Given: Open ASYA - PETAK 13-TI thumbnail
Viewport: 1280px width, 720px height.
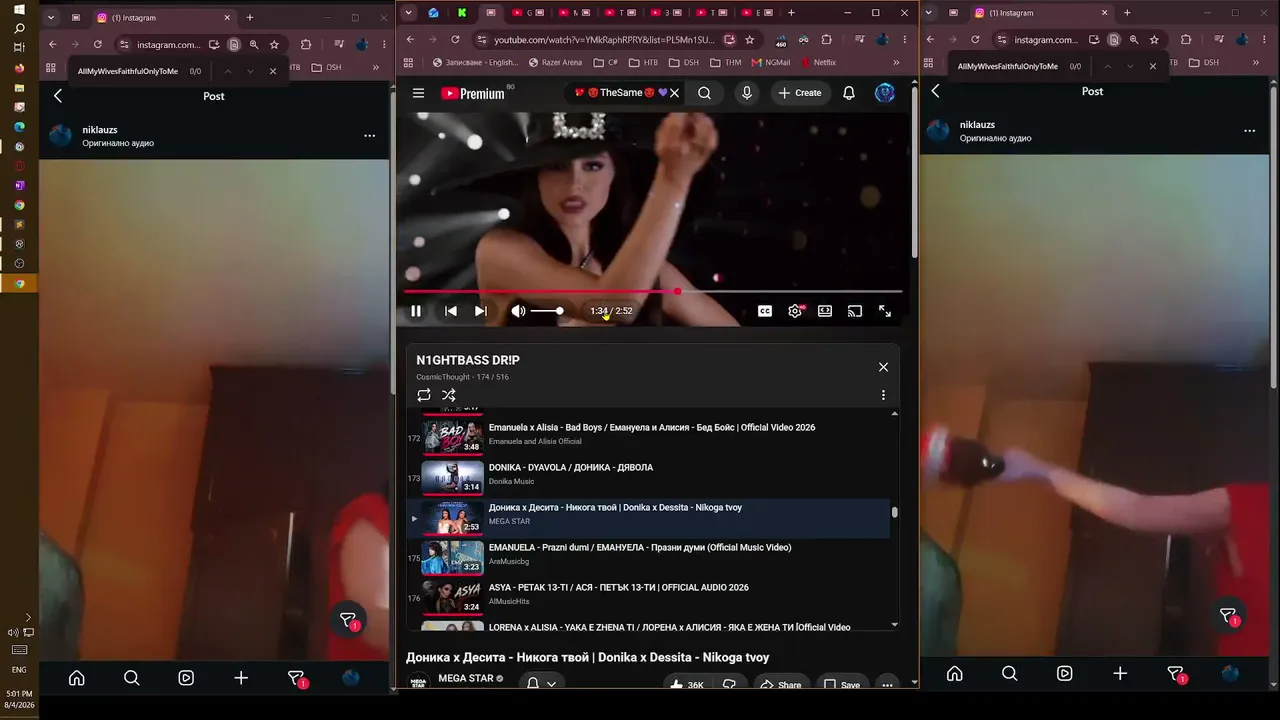Looking at the screenshot, I should pyautogui.click(x=452, y=597).
